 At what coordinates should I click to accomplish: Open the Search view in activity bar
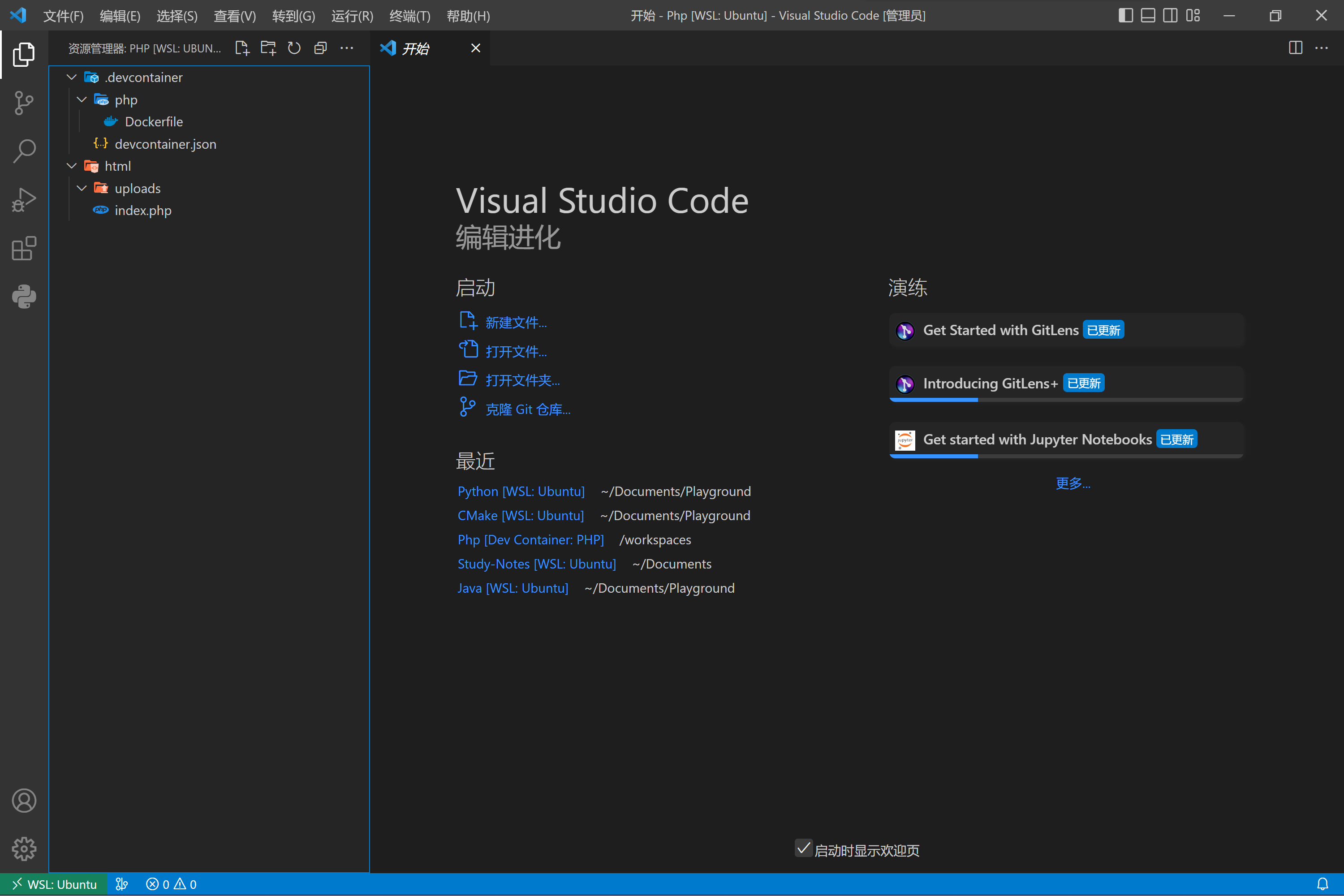pos(23,151)
